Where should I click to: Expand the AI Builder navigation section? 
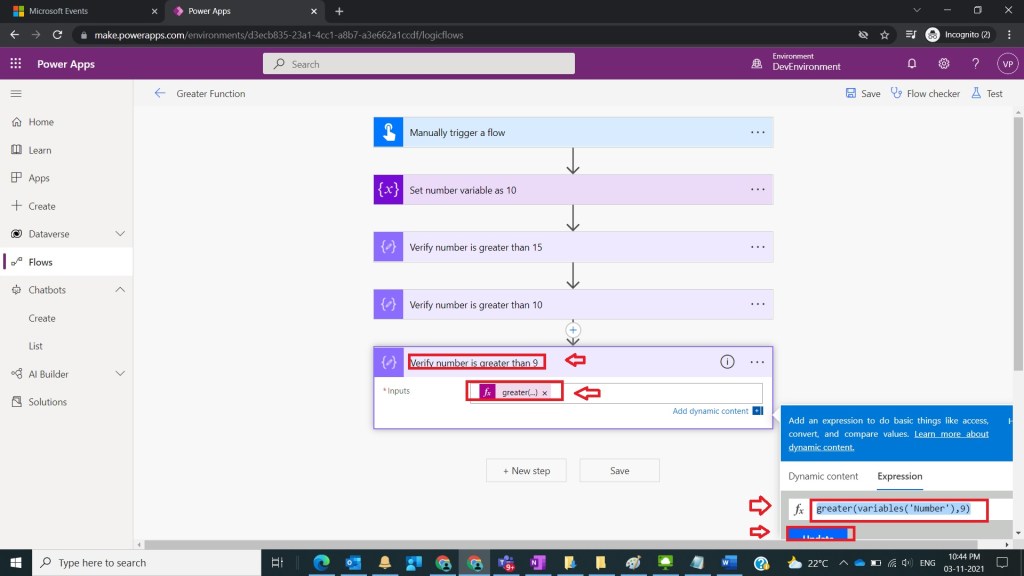tap(120, 374)
